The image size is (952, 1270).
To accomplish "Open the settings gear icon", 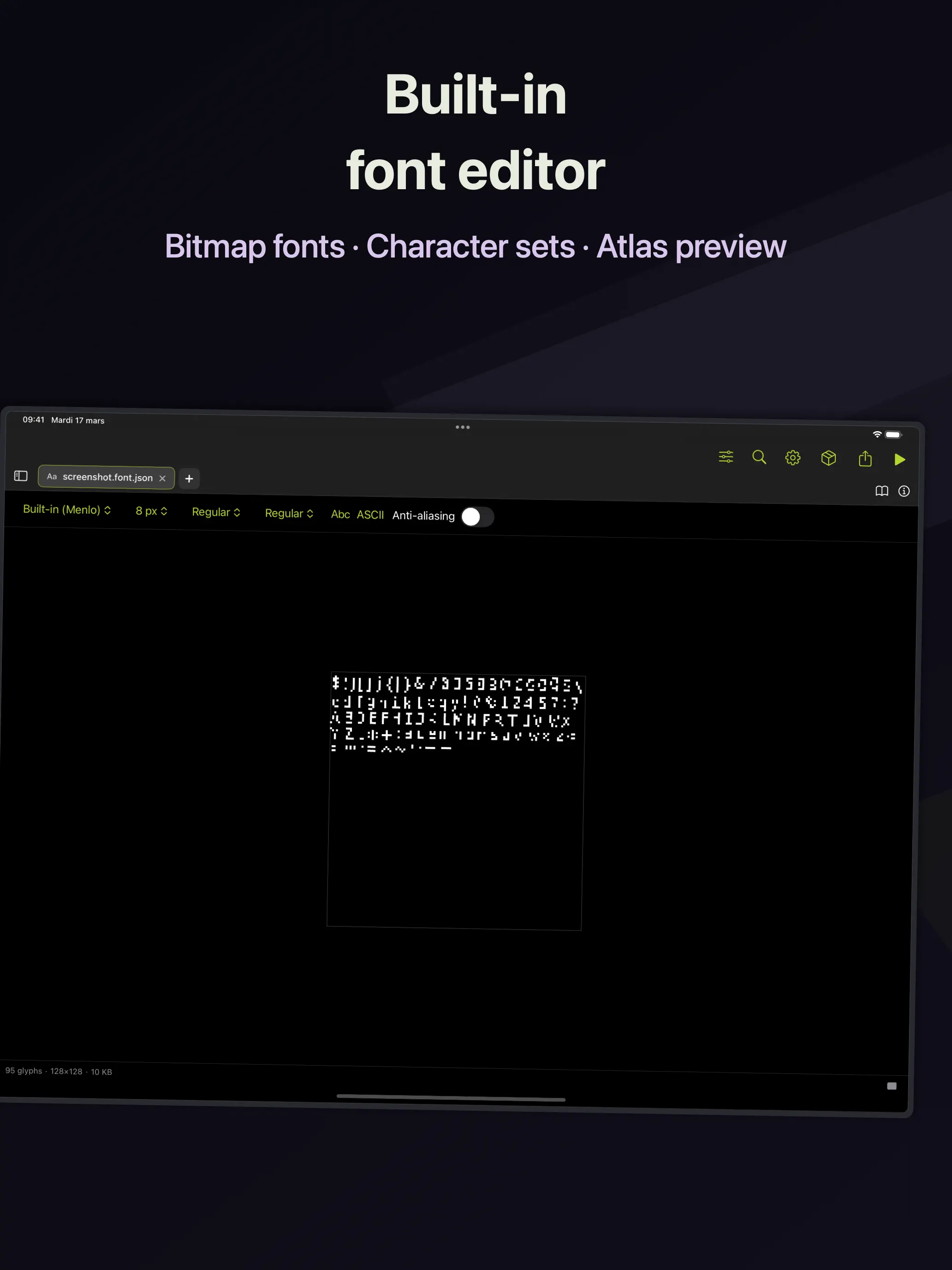I will tap(792, 457).
